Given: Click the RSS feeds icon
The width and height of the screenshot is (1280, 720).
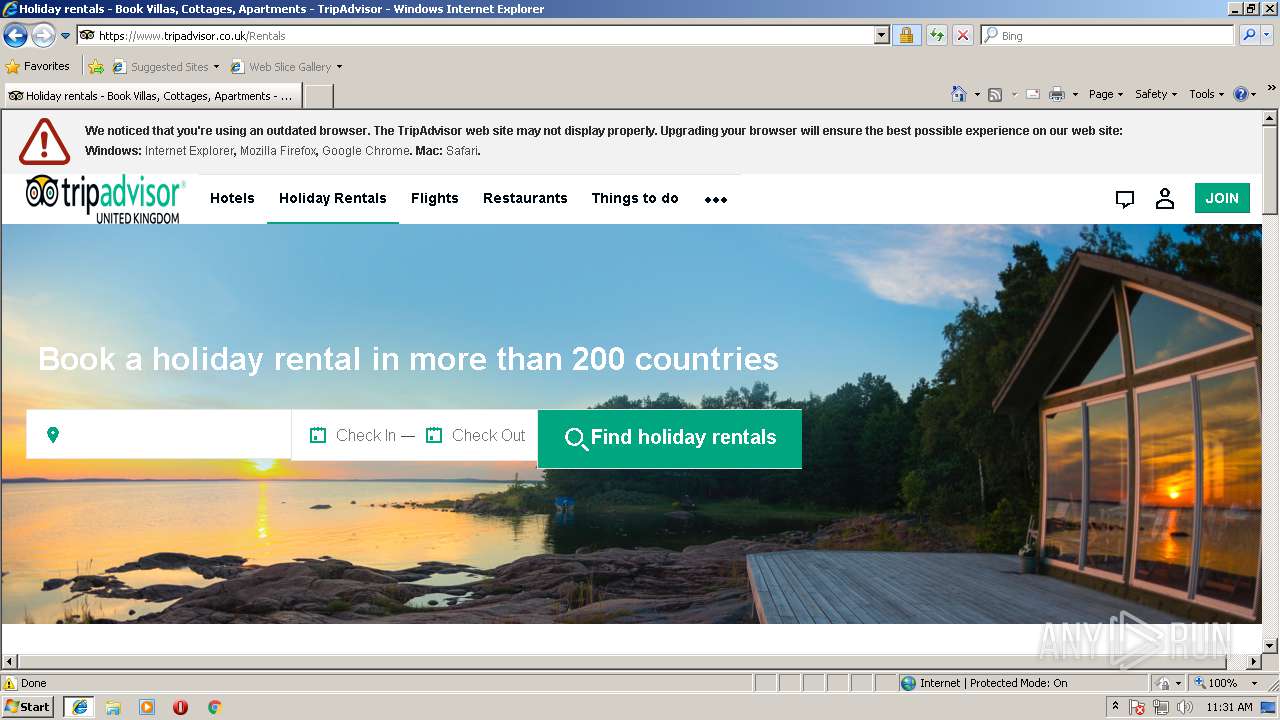Looking at the screenshot, I should [995, 94].
